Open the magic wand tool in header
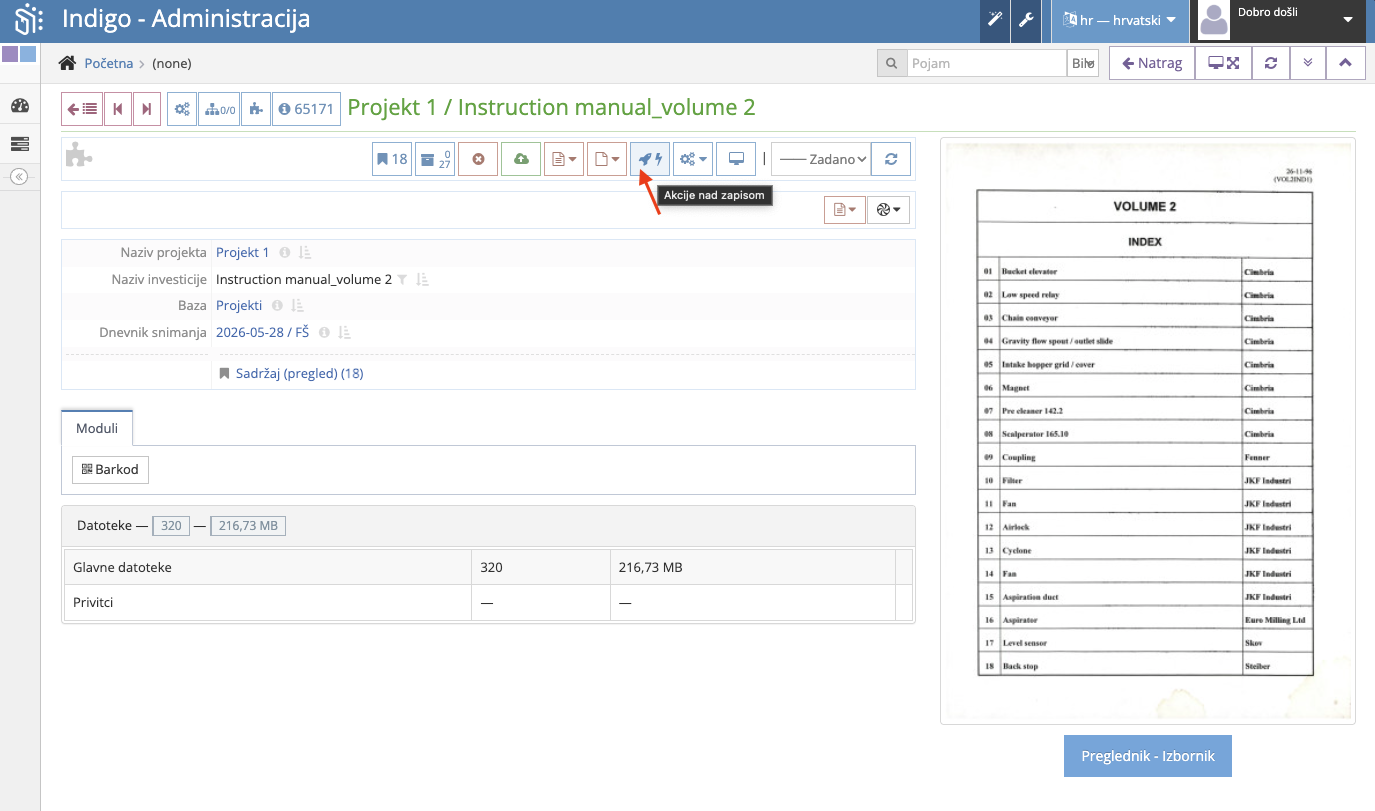Screen dimensions: 1375x811 click(995, 20)
